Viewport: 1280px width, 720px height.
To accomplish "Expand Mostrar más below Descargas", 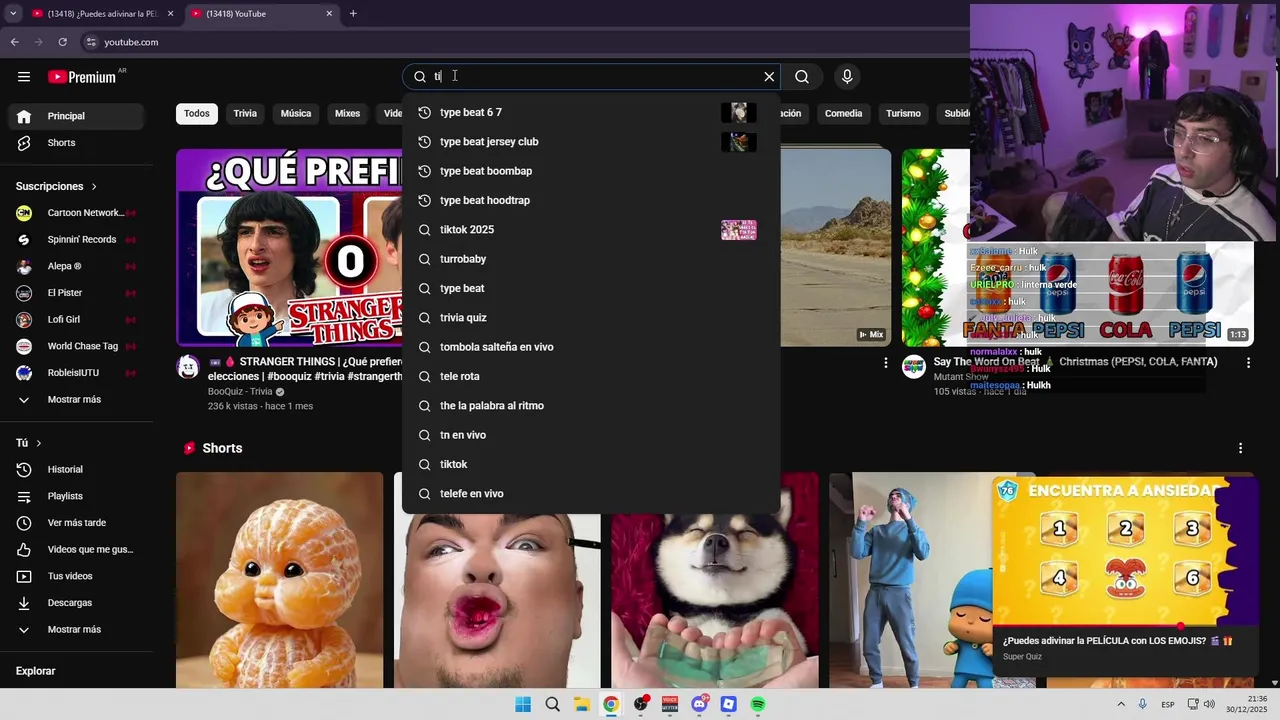I will tap(76, 630).
